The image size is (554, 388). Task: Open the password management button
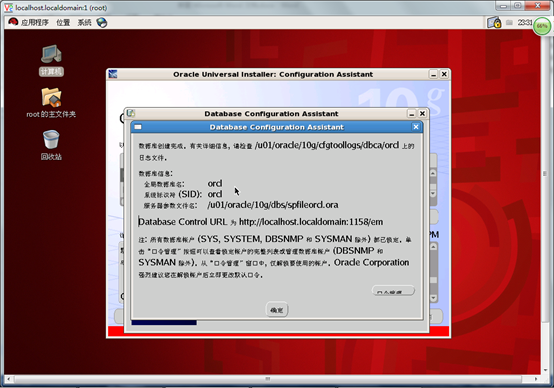tap(393, 290)
